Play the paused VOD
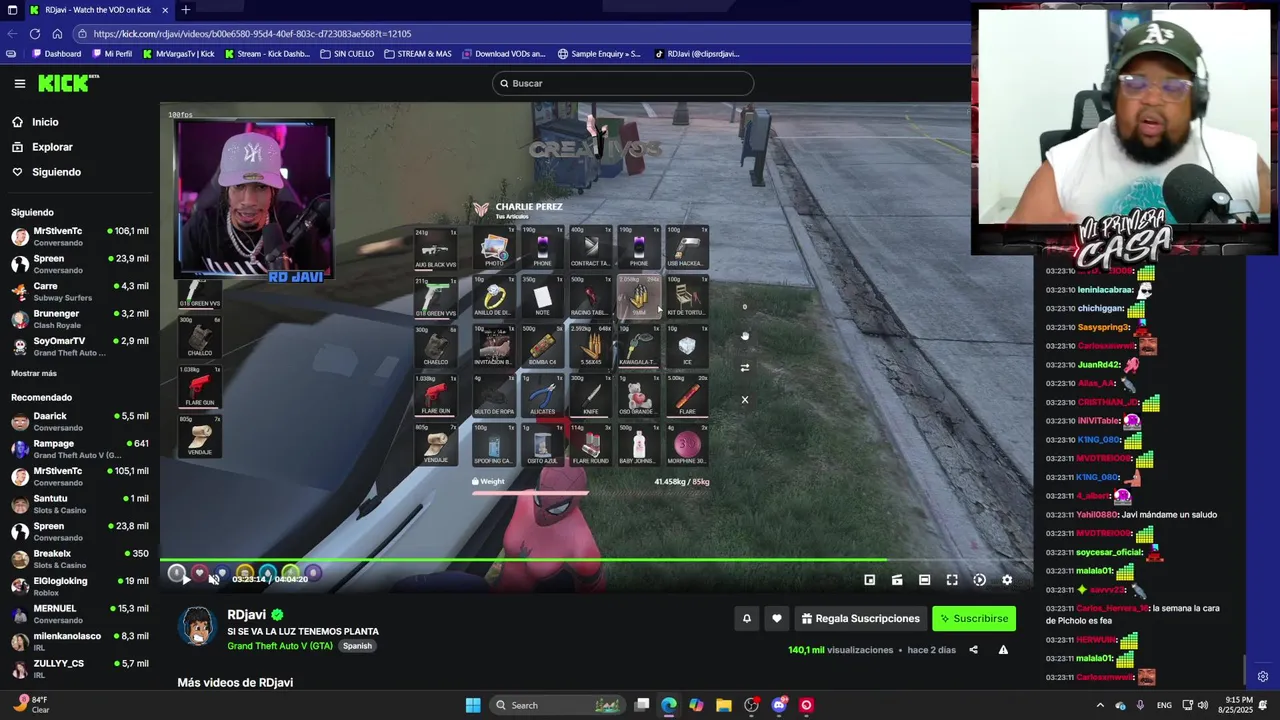 pos(186,579)
